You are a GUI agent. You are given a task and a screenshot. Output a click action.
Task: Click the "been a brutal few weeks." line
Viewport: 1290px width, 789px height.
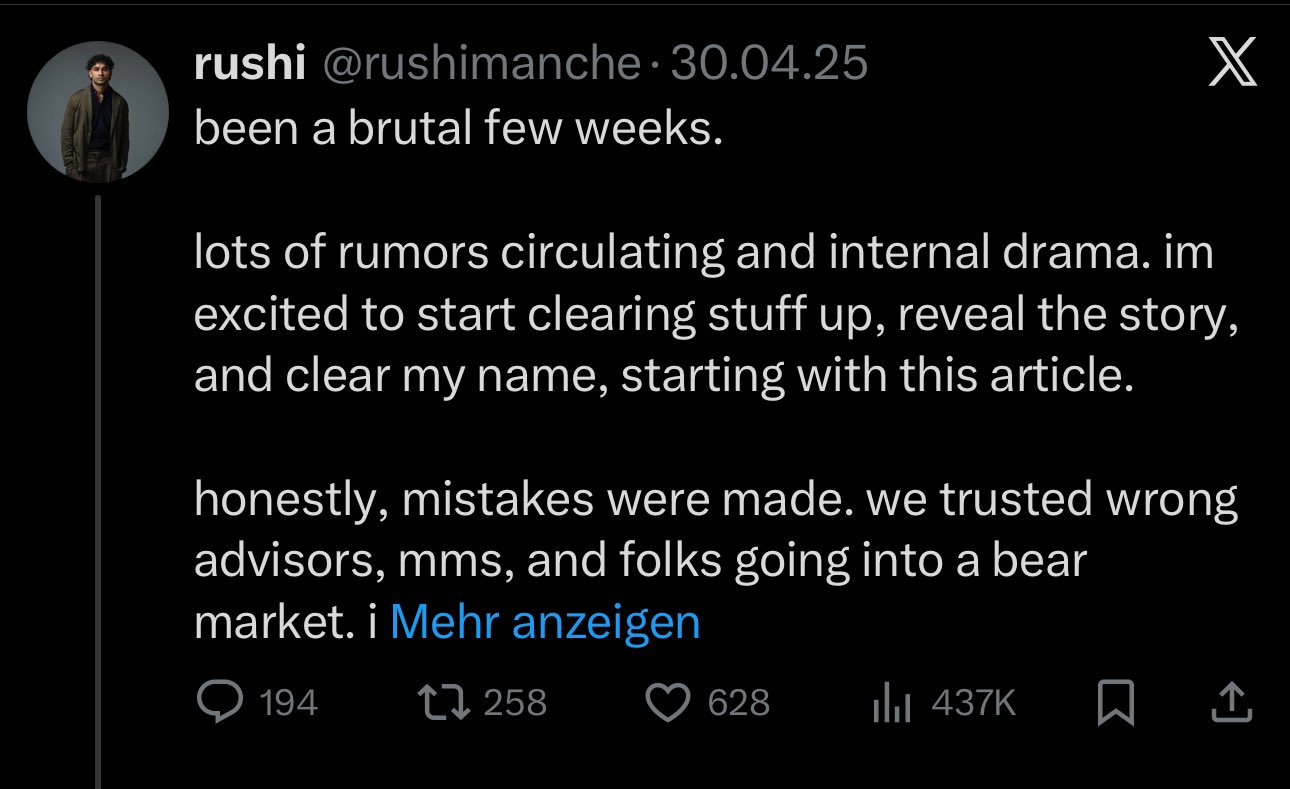coord(458,130)
